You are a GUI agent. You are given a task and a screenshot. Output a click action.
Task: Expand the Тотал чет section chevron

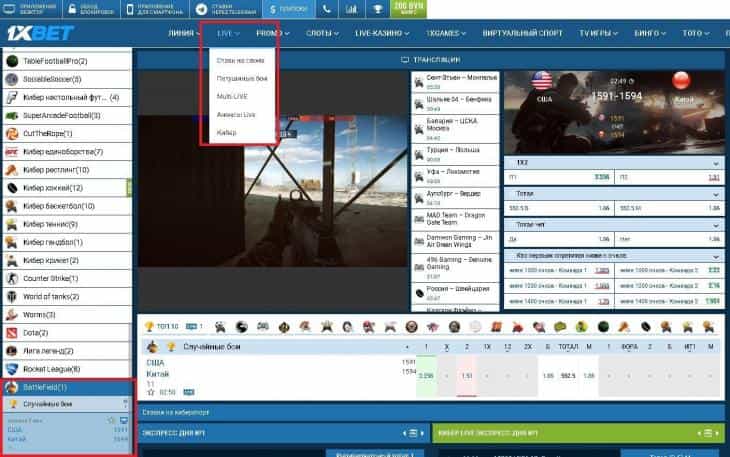(x=715, y=225)
